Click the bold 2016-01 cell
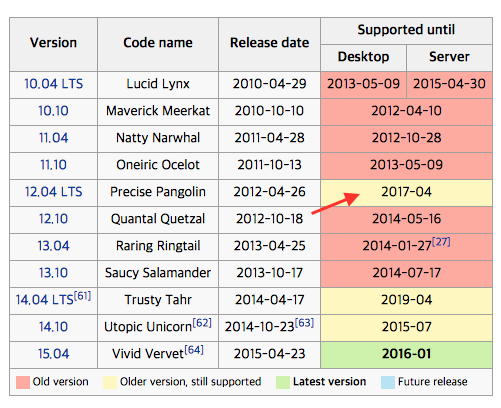This screenshot has width=501, height=408. click(406, 354)
